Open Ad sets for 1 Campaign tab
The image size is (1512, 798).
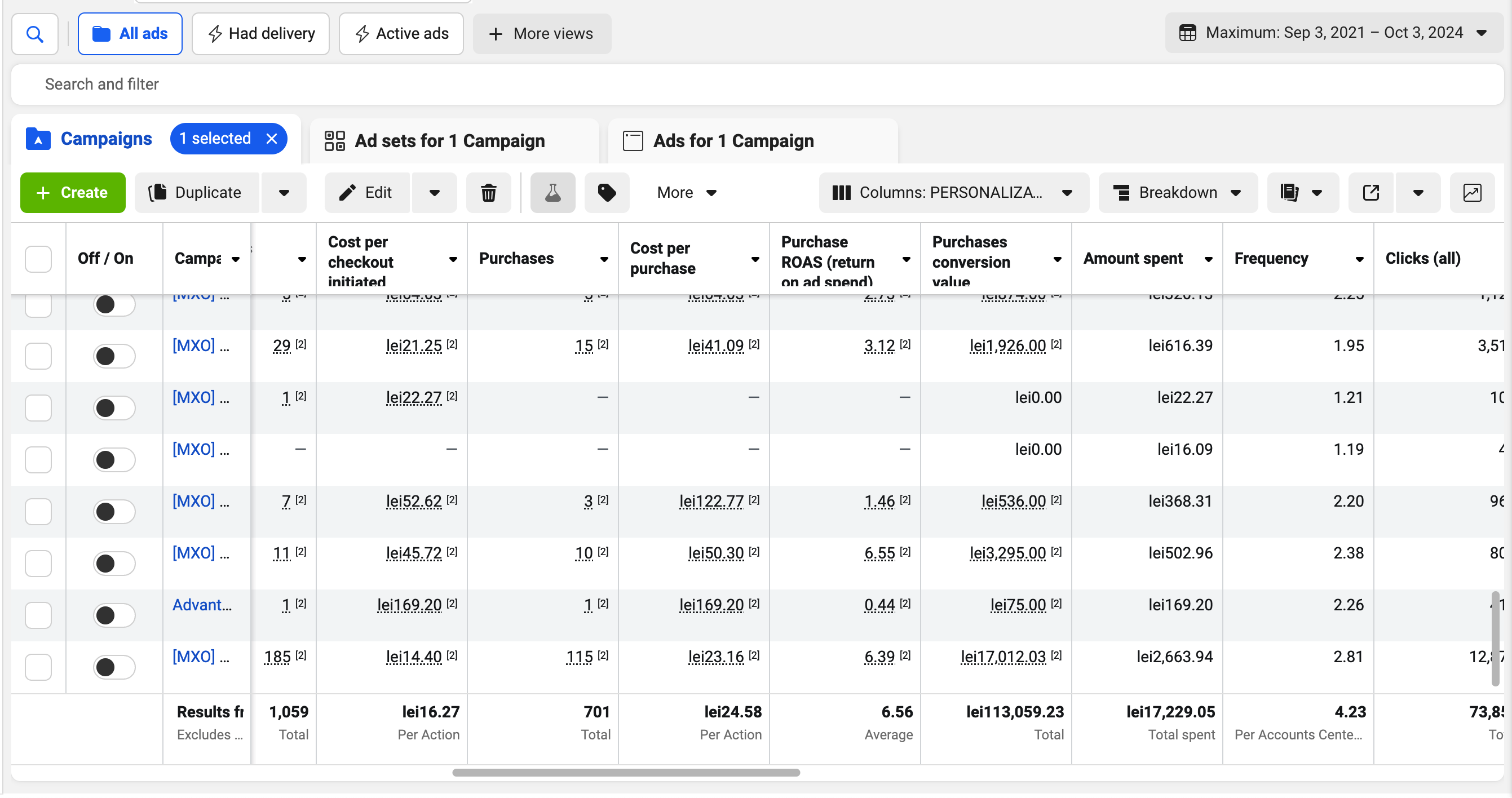coord(454,141)
